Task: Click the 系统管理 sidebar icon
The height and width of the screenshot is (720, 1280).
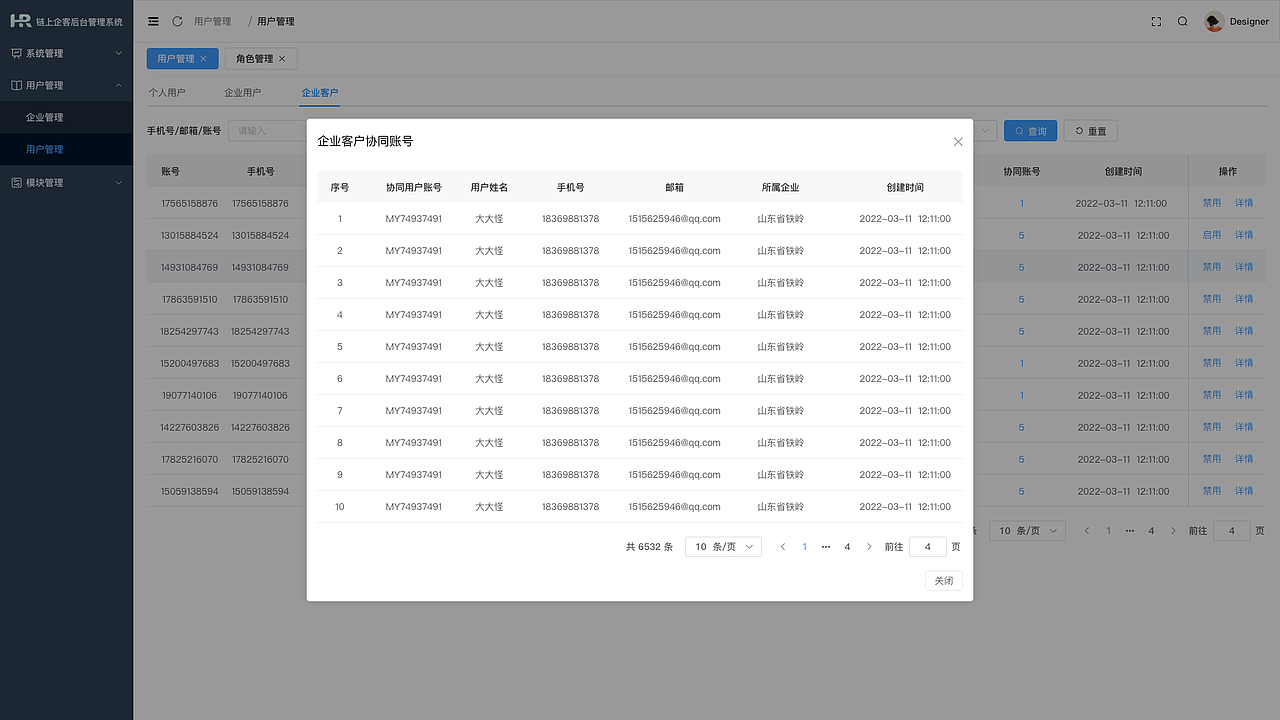Action: (x=16, y=53)
